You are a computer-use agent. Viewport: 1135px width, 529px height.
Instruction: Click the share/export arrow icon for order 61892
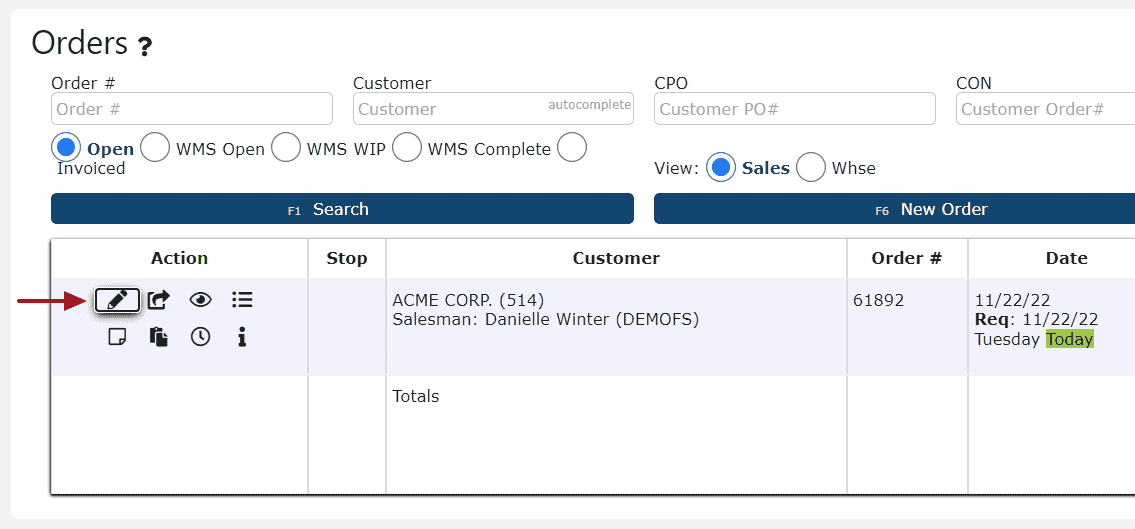point(159,300)
